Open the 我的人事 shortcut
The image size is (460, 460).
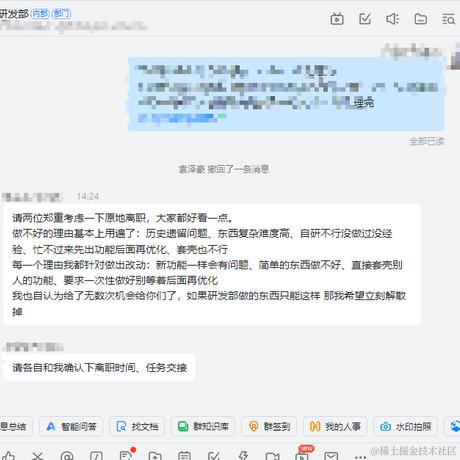click(335, 426)
